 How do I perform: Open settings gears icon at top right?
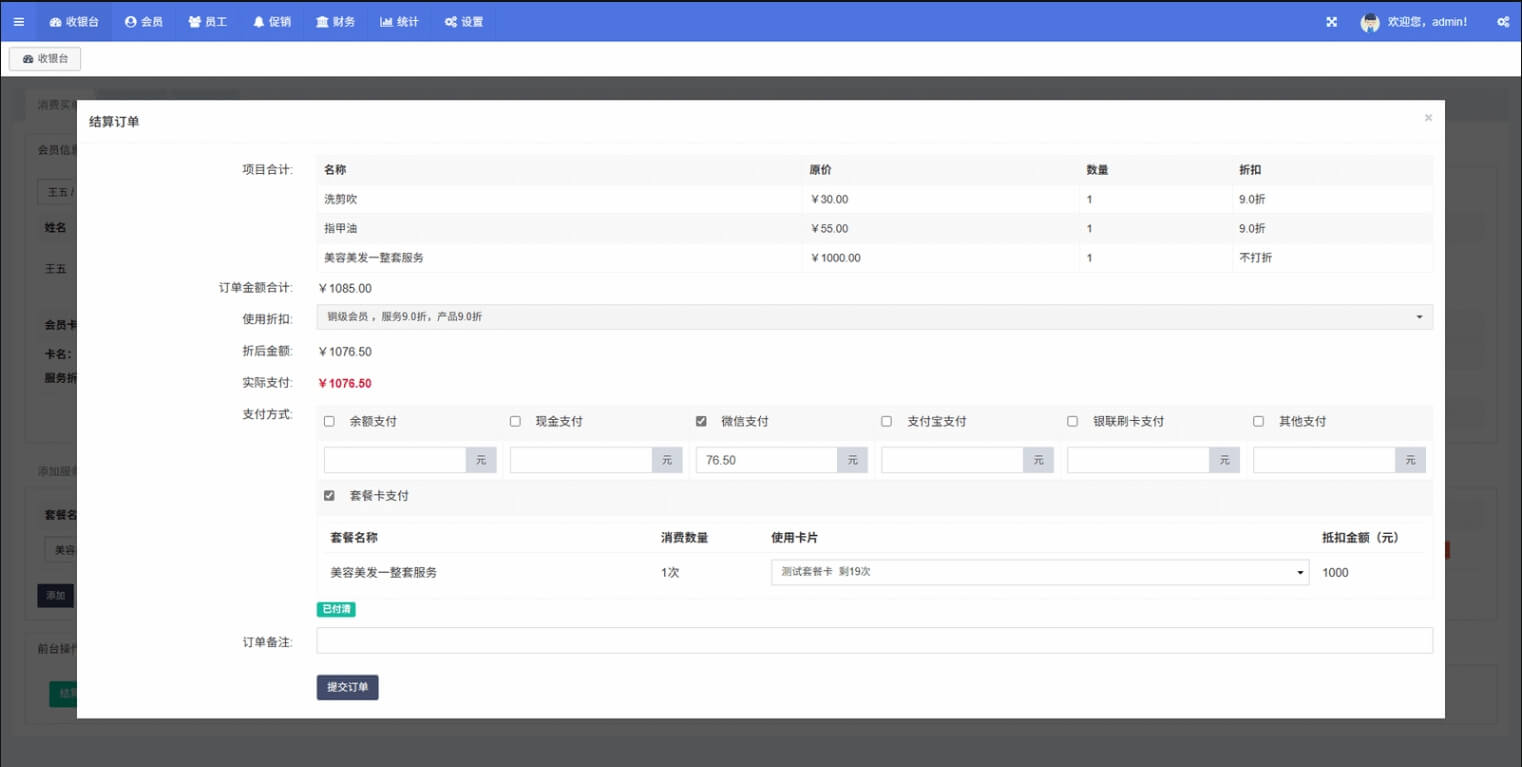pyautogui.click(x=1502, y=21)
